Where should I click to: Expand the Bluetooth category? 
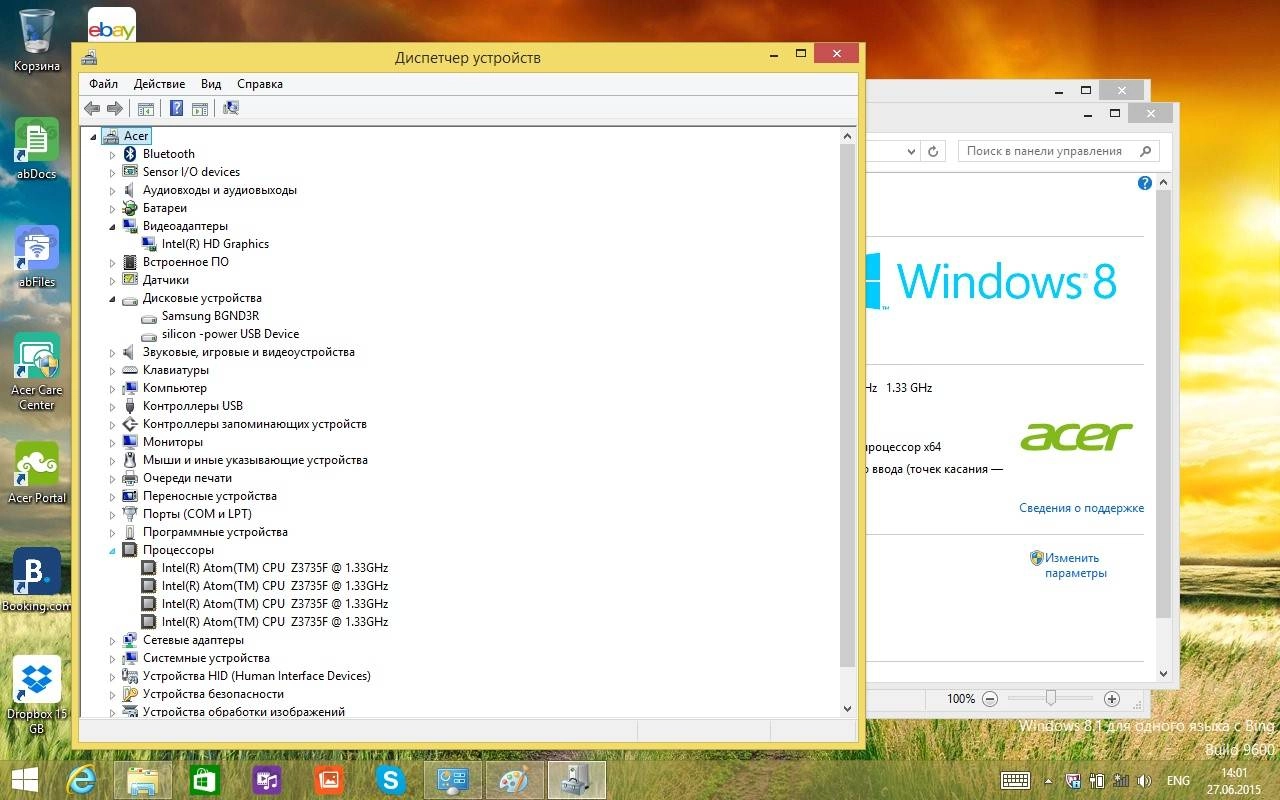(x=113, y=155)
